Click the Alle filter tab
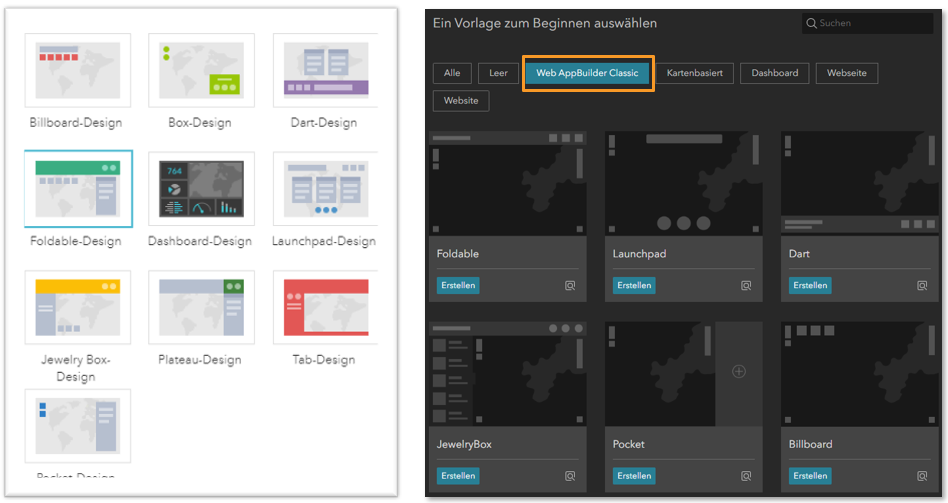 (452, 73)
